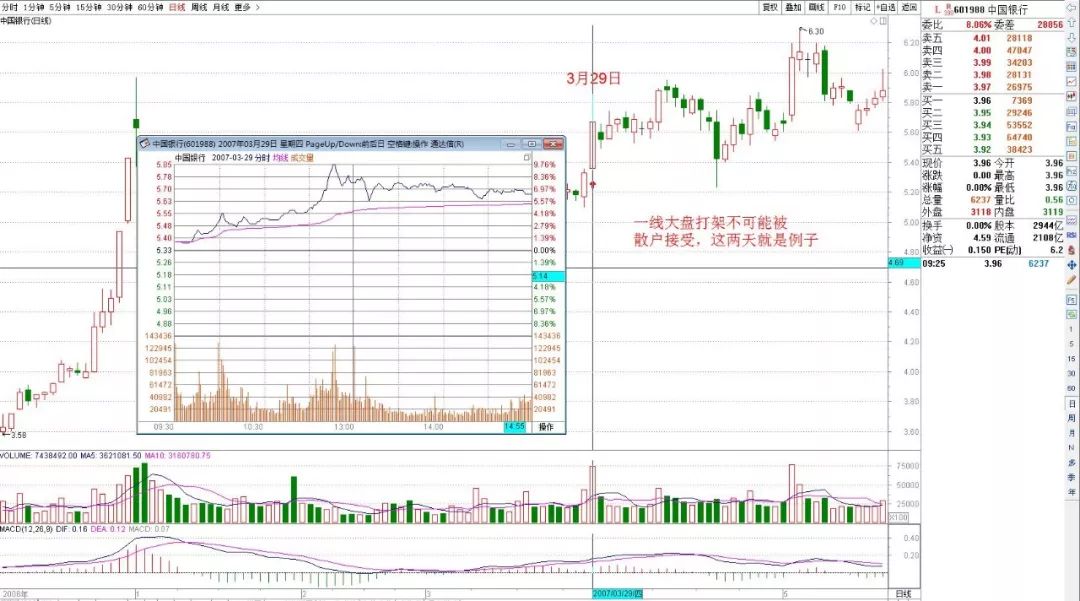
Task: Click the X100 volume scale label
Action: 899,517
